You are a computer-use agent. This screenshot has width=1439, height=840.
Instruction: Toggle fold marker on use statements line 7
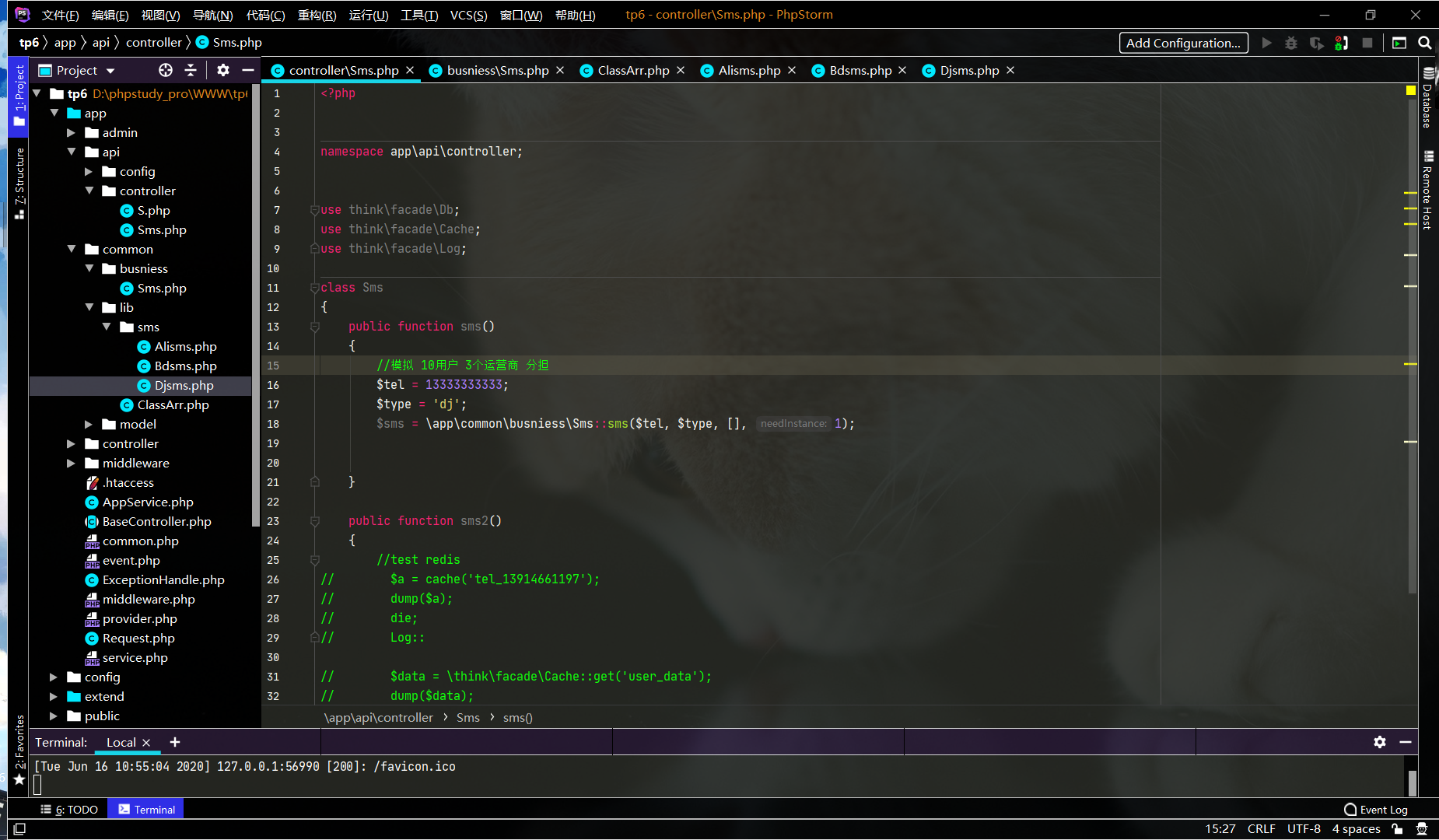[x=314, y=210]
